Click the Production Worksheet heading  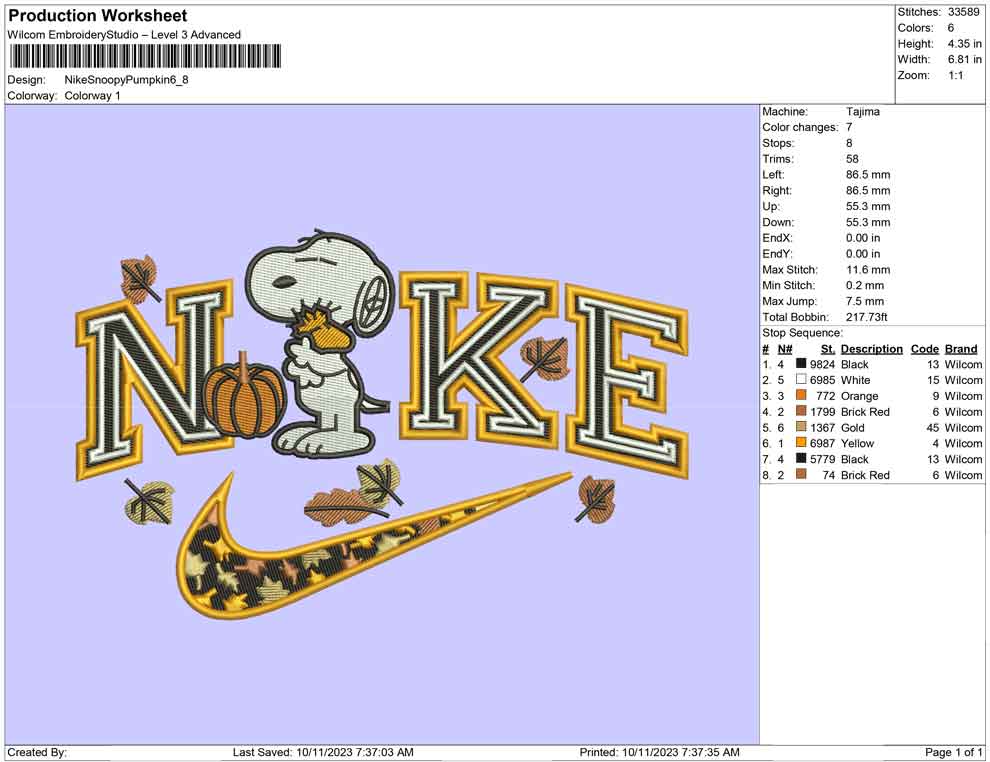tap(98, 16)
